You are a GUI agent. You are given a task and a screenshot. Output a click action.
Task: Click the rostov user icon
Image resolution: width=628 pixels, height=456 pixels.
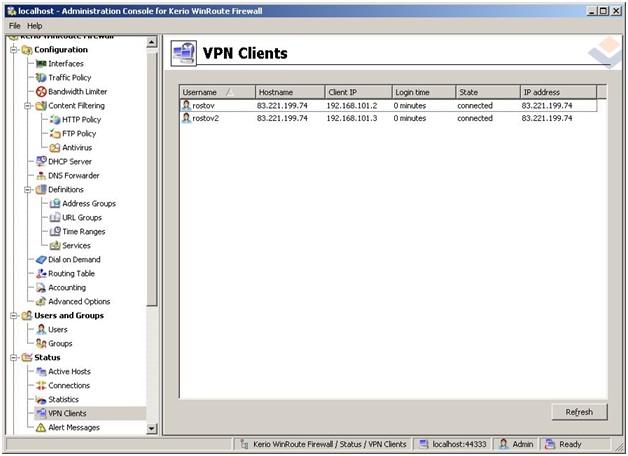[x=186, y=106]
